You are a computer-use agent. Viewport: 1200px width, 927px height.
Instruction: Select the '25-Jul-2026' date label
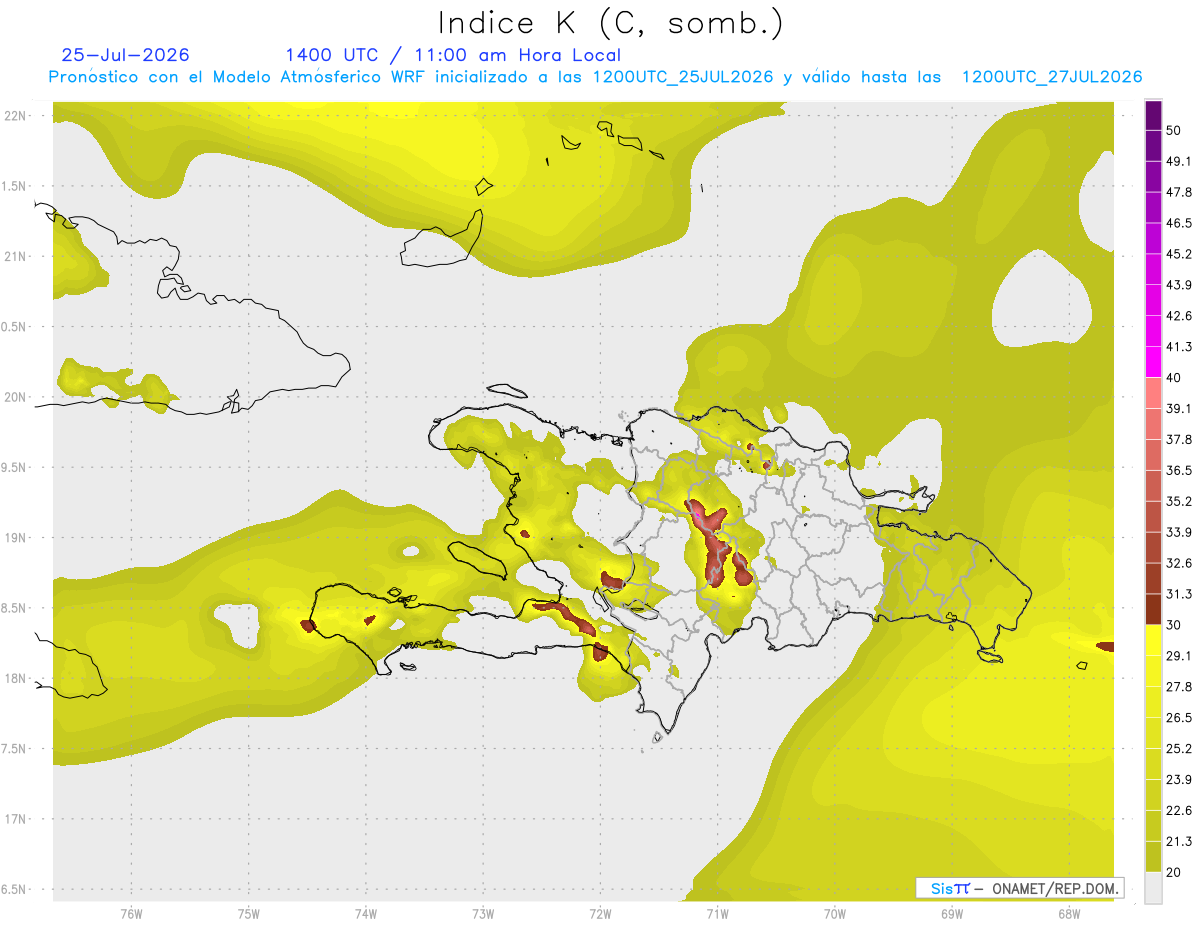[125, 55]
